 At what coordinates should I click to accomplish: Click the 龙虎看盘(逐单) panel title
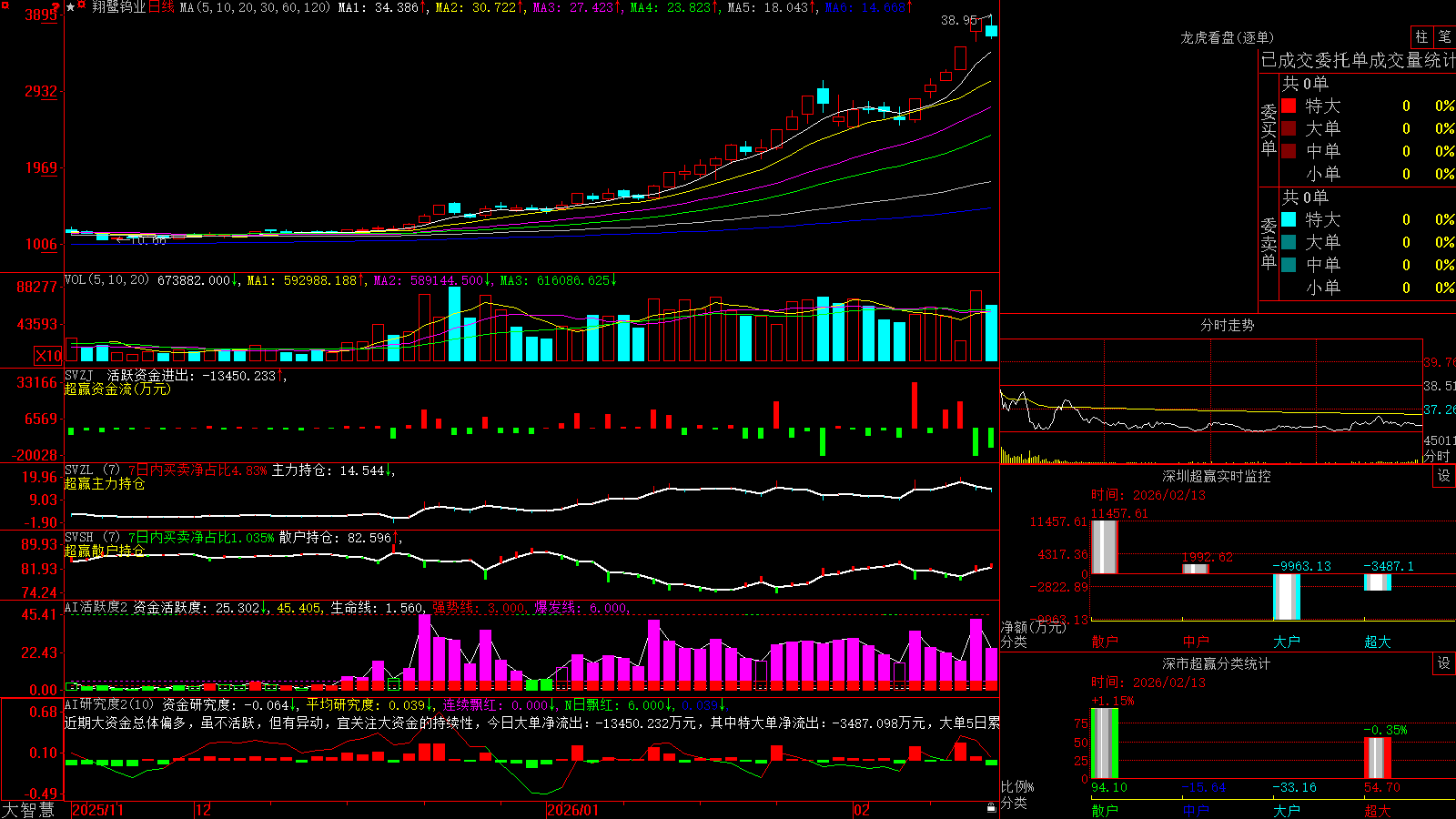(1228, 37)
